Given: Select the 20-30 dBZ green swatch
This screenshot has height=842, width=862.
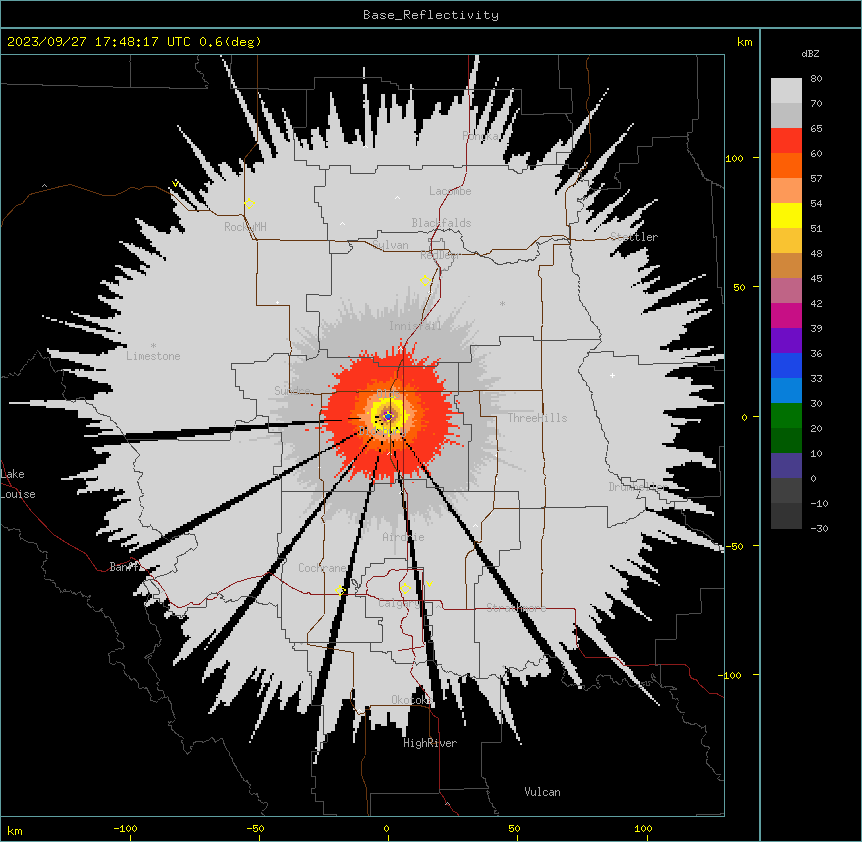Looking at the screenshot, I should coord(786,416).
